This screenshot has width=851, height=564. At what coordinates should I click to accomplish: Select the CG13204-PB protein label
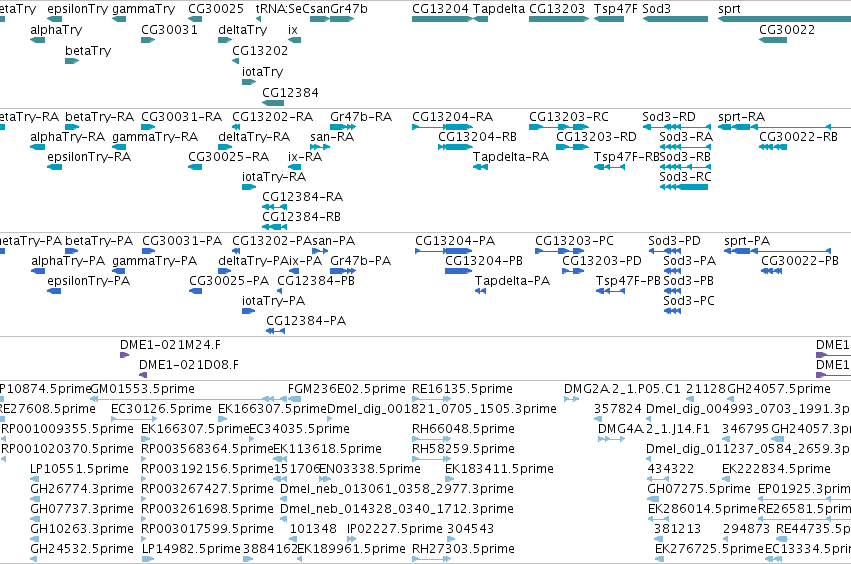point(484,261)
